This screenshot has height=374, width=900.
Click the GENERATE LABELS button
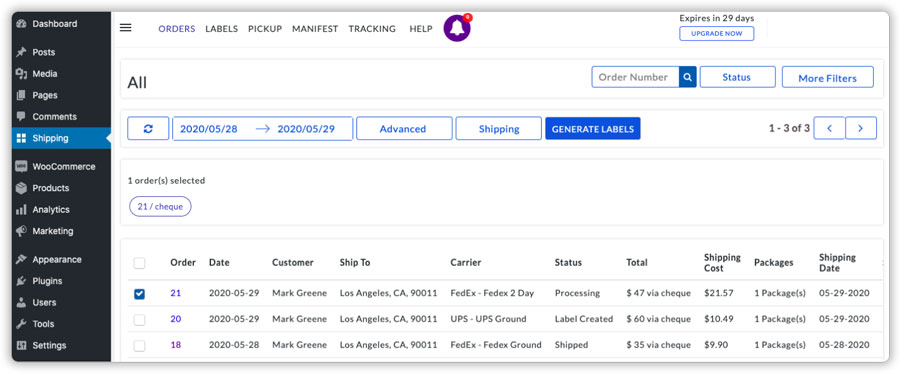pos(592,128)
